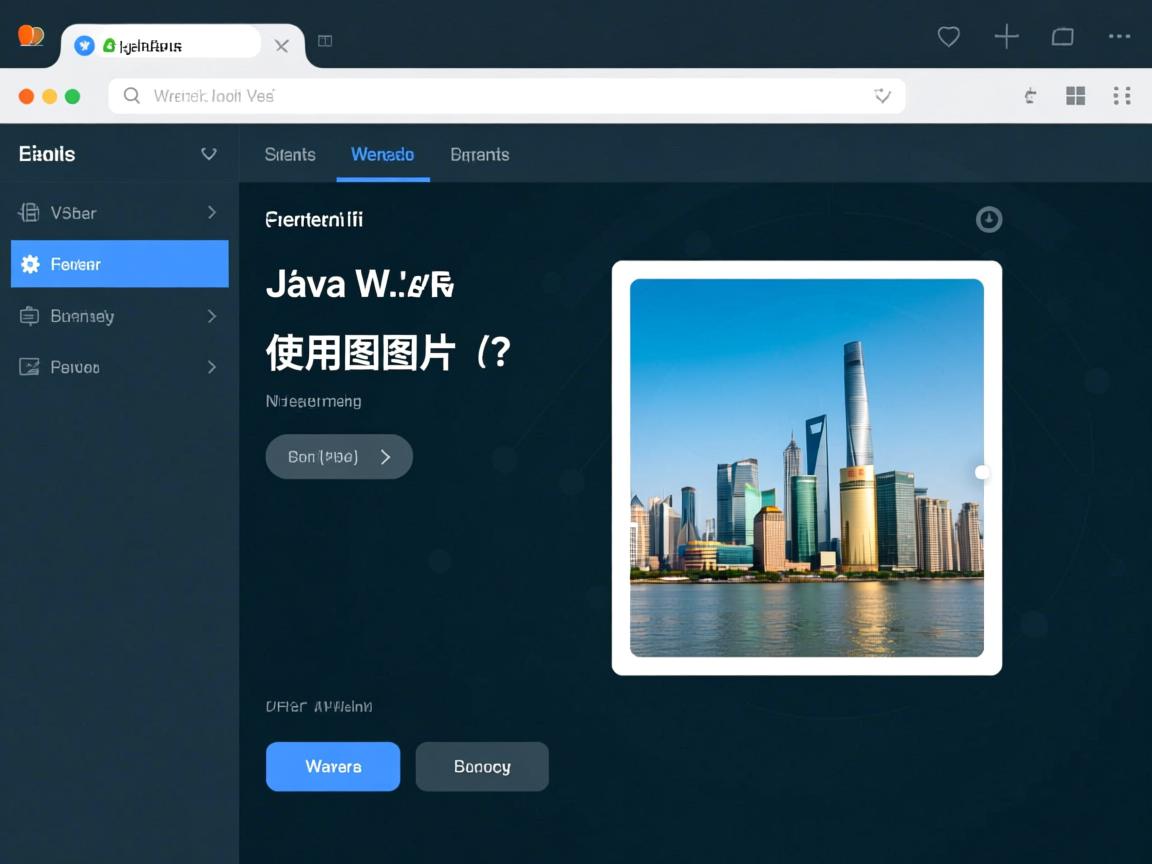Select the Byrants tab
The width and height of the screenshot is (1152, 864).
click(x=479, y=155)
